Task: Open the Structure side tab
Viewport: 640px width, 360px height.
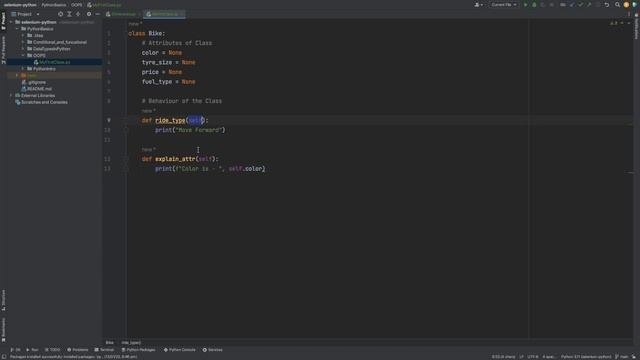Action: pyautogui.click(x=3, y=300)
